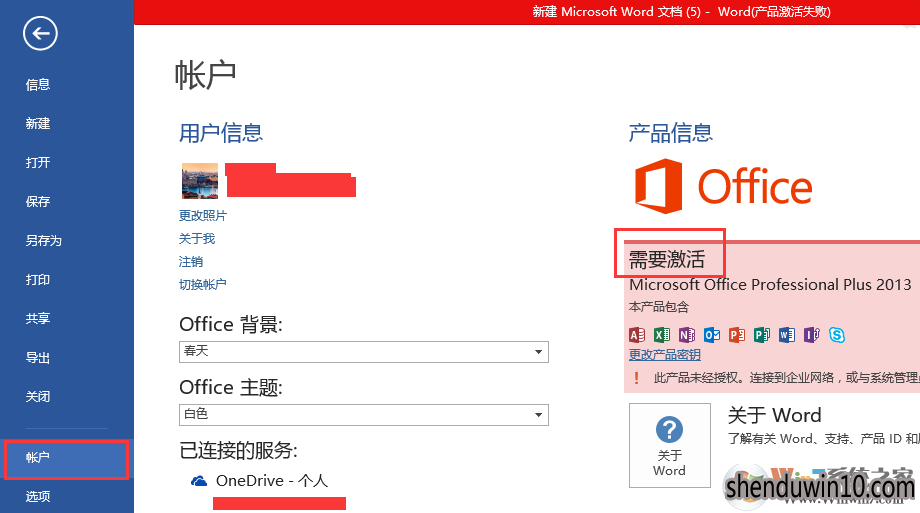Click the red exclamation warning icon
Screen dimensions: 920x513
[637, 378]
